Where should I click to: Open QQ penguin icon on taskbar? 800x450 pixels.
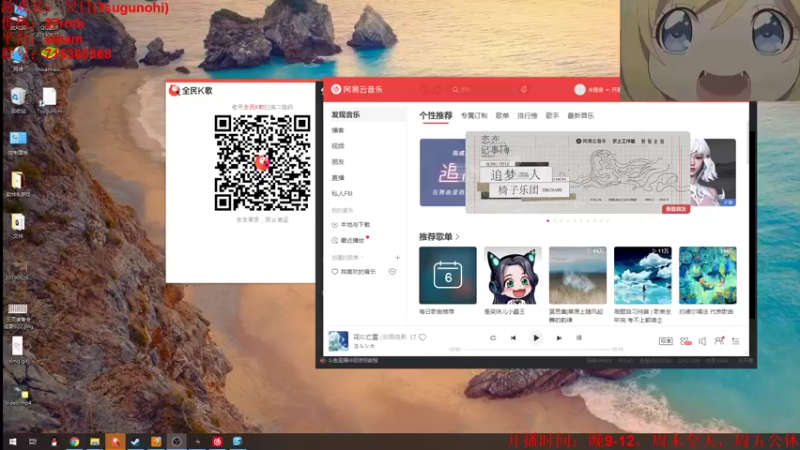(54, 442)
